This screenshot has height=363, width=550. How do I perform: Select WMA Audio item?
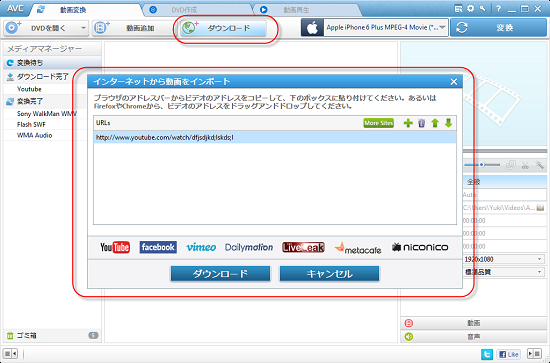click(x=34, y=135)
